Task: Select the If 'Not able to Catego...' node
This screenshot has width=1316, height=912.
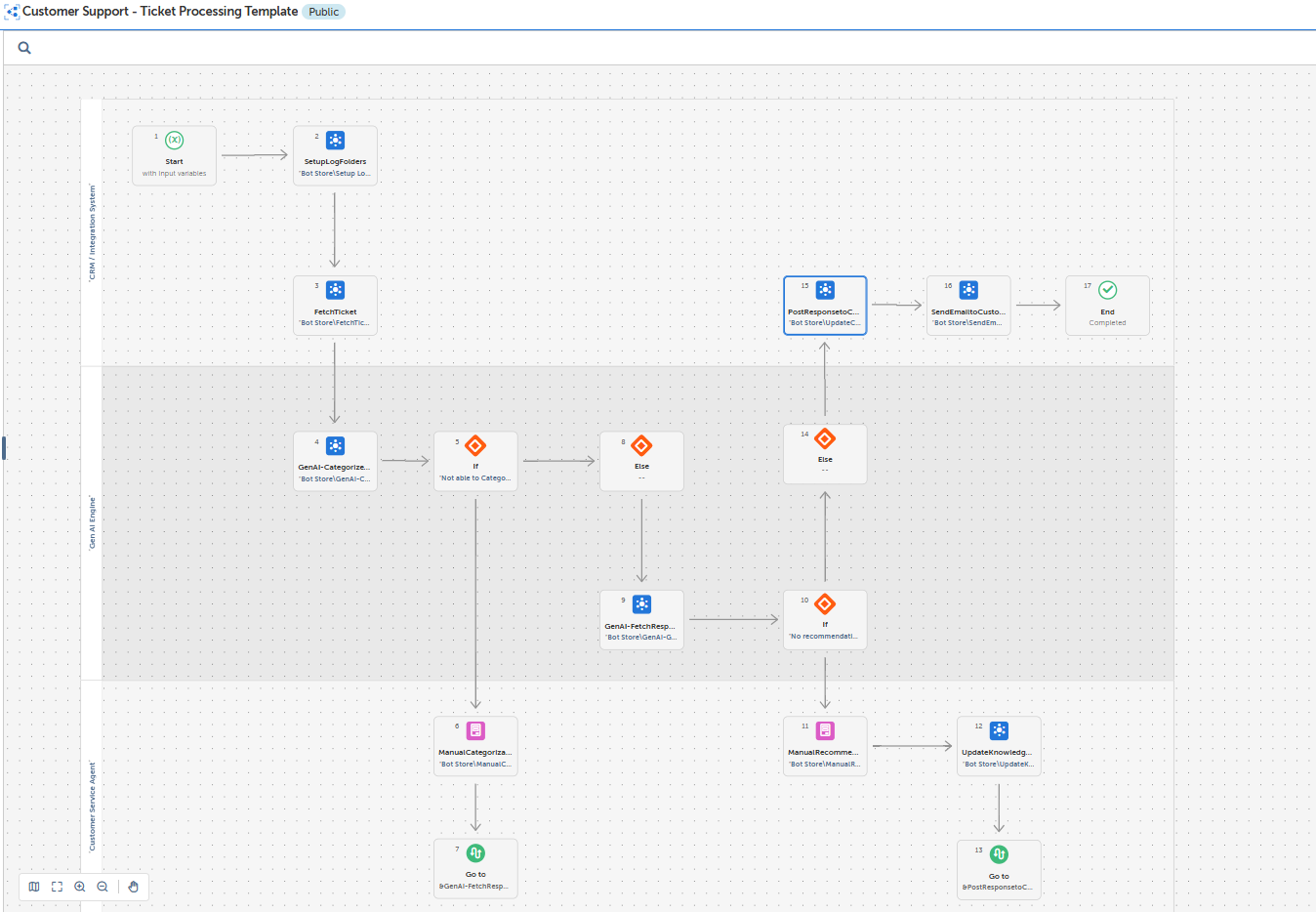Action: (475, 461)
